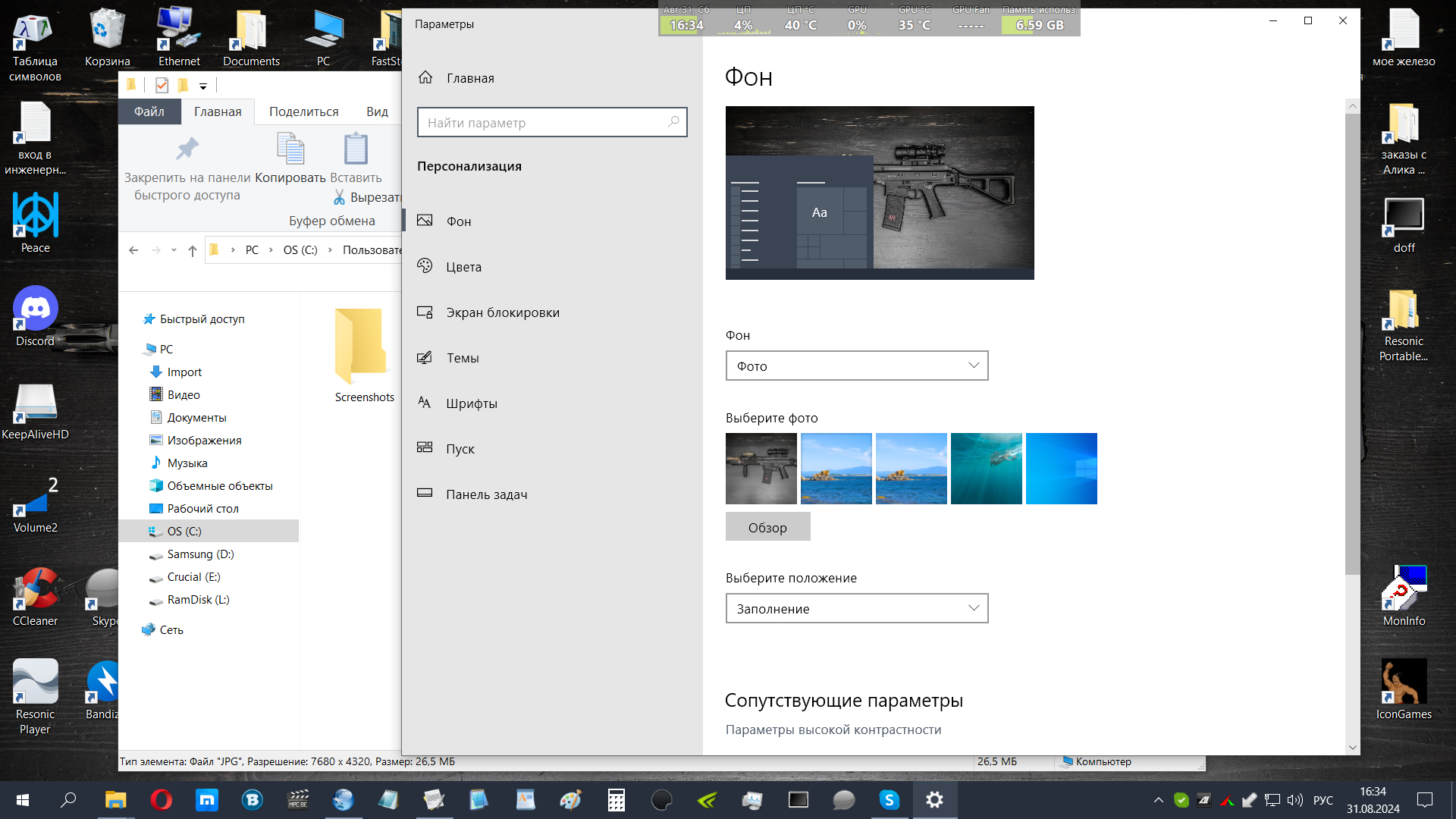The image size is (1456, 819).
Task: Open the Файл menu in Explorer
Action: [x=149, y=111]
